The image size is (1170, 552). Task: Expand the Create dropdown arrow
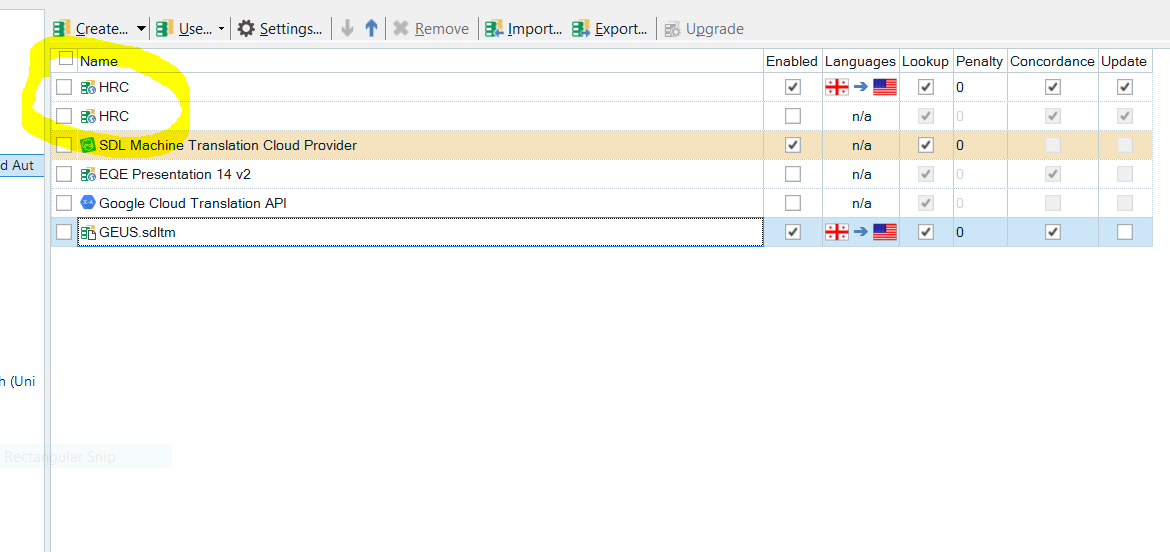click(x=141, y=29)
